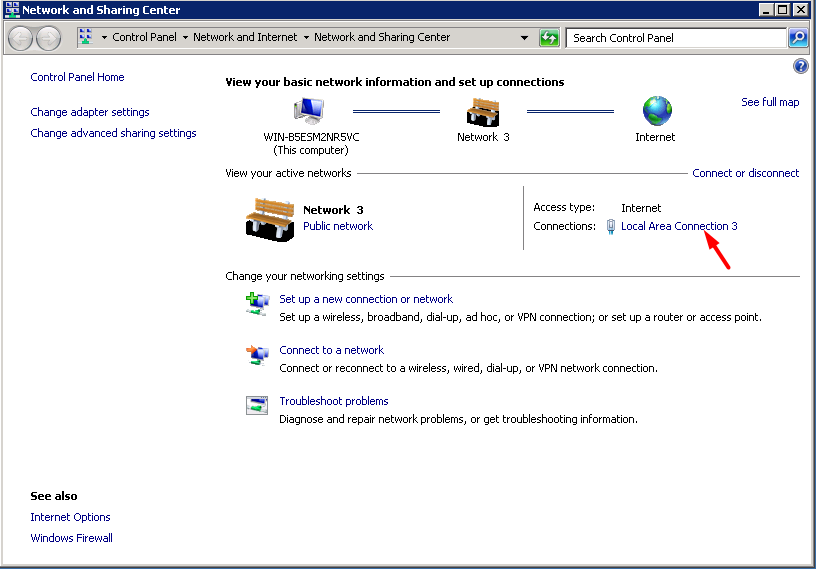Open Change adapter settings

point(90,112)
